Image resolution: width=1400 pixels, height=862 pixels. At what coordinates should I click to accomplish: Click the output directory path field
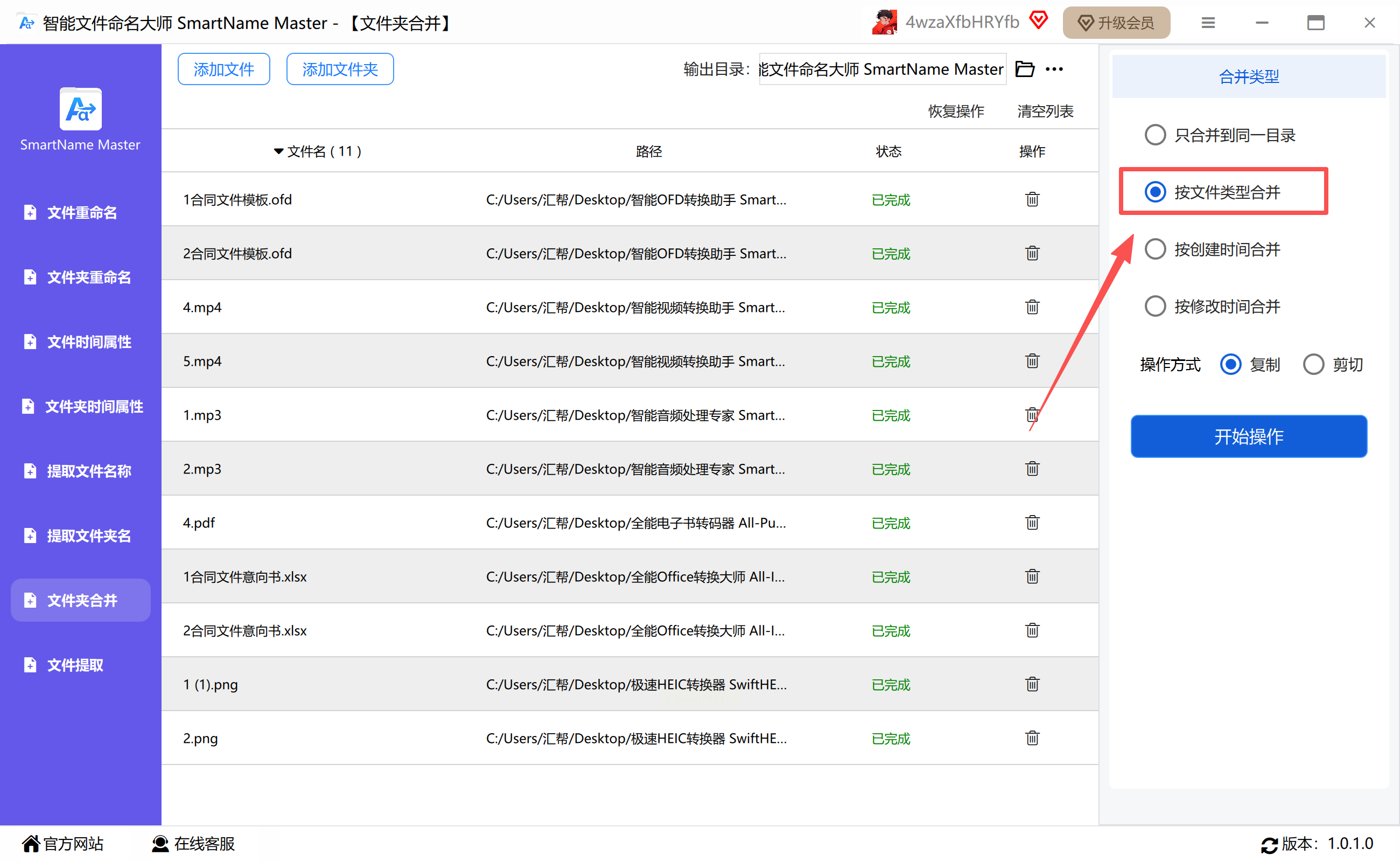(882, 69)
